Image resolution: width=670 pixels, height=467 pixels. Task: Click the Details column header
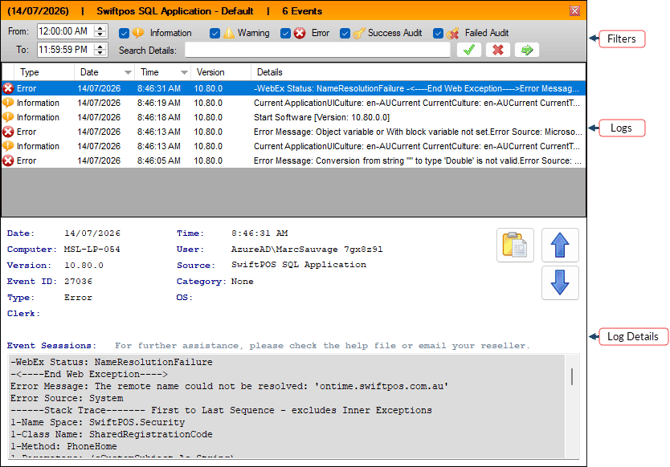[x=418, y=72]
